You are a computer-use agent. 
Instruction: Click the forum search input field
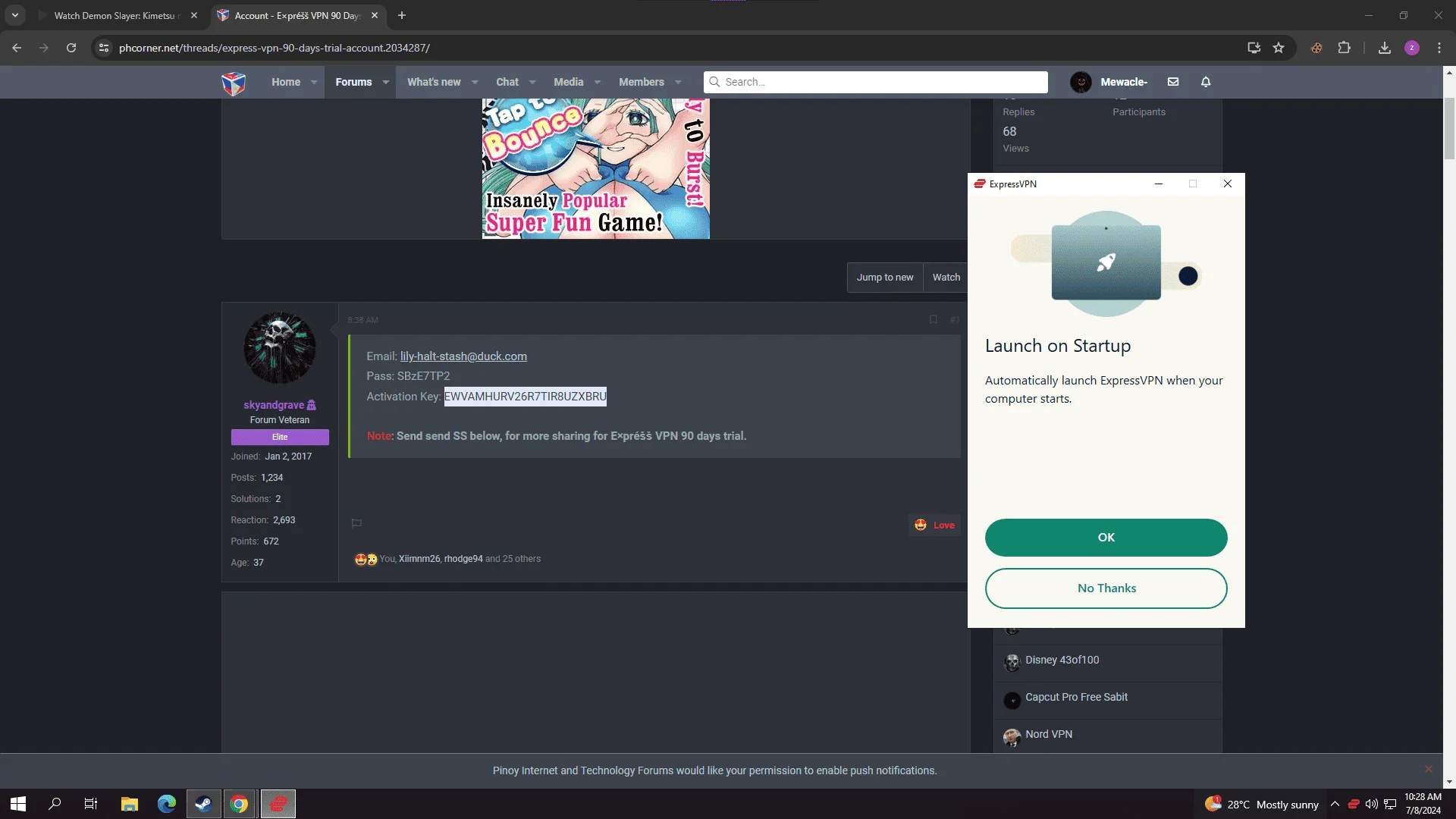tap(876, 82)
